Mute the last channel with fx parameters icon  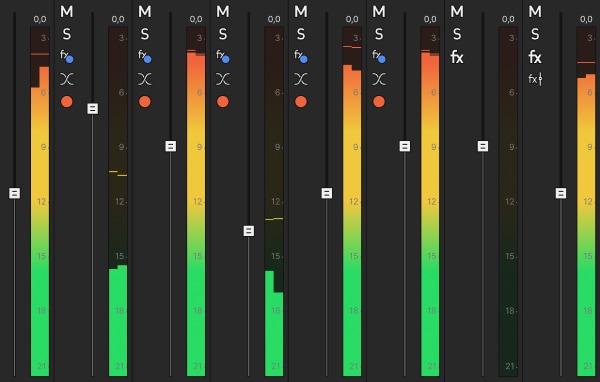[x=535, y=12]
